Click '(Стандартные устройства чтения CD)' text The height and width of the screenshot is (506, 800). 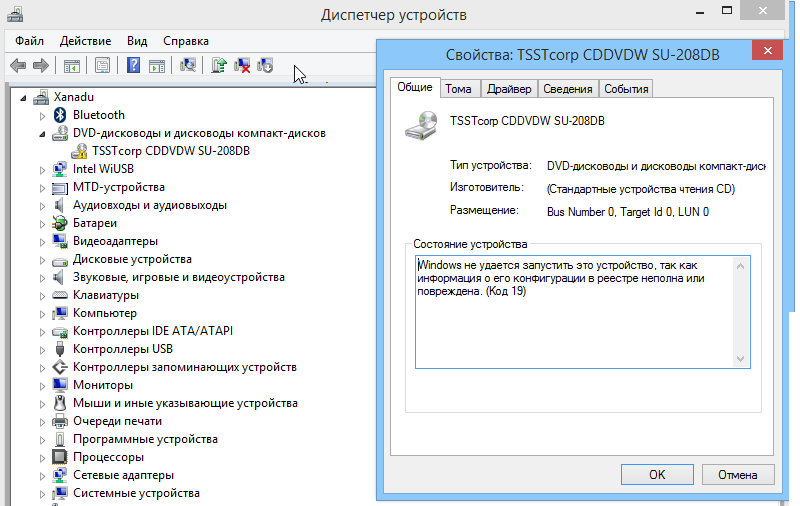(x=641, y=189)
